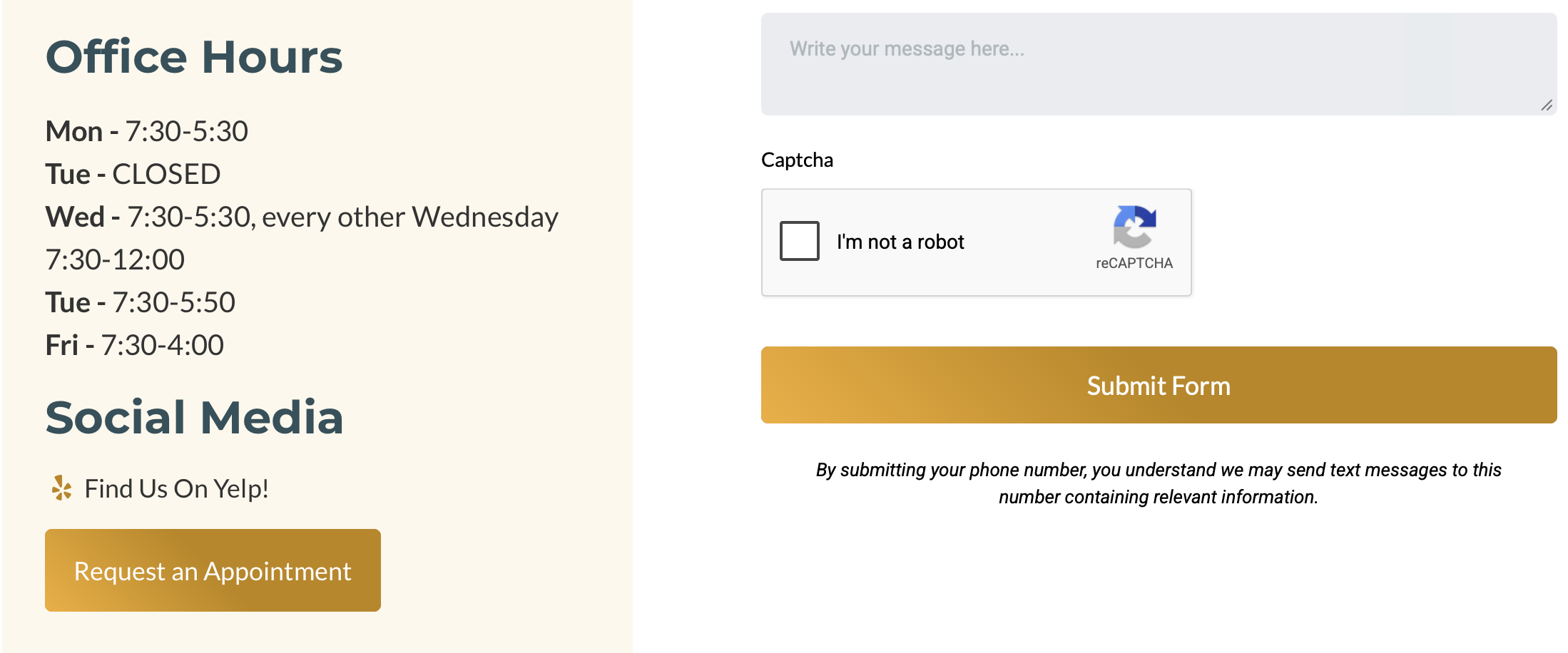Click the Yelp burst icon
Screen dimensions: 1568x653
62,488
